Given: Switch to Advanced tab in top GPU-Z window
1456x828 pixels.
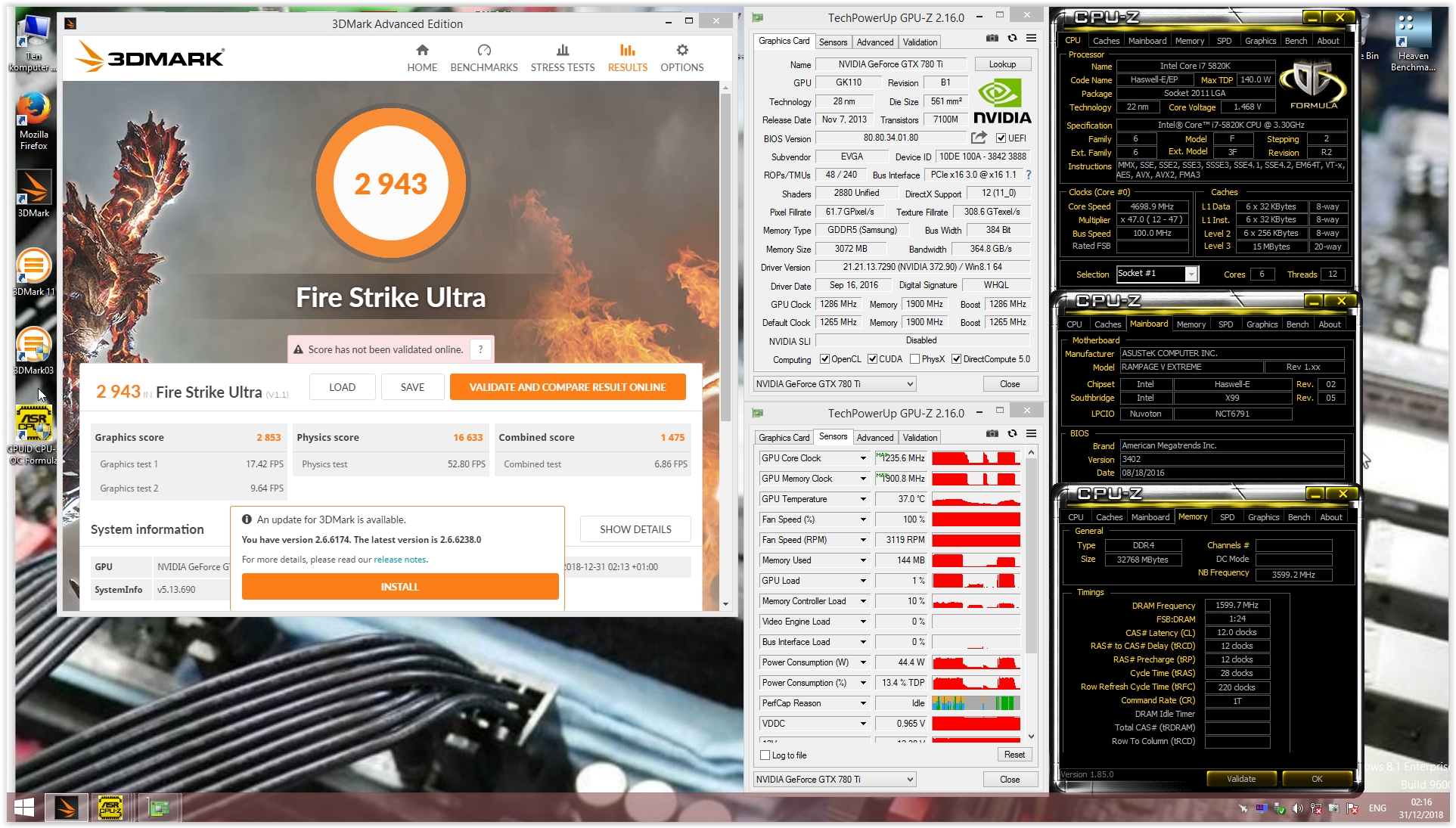Looking at the screenshot, I should pos(875,42).
